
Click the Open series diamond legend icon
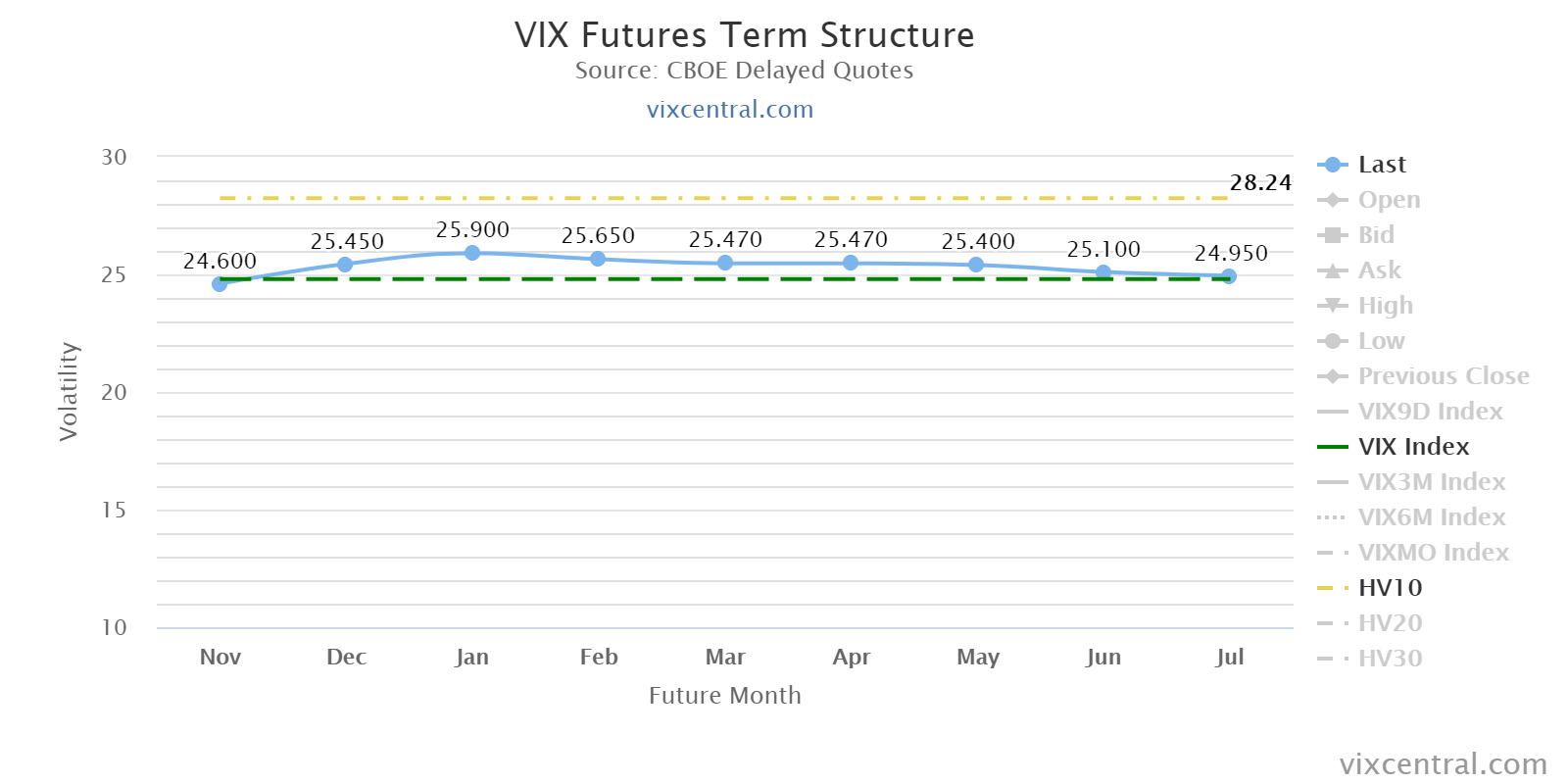[1332, 200]
